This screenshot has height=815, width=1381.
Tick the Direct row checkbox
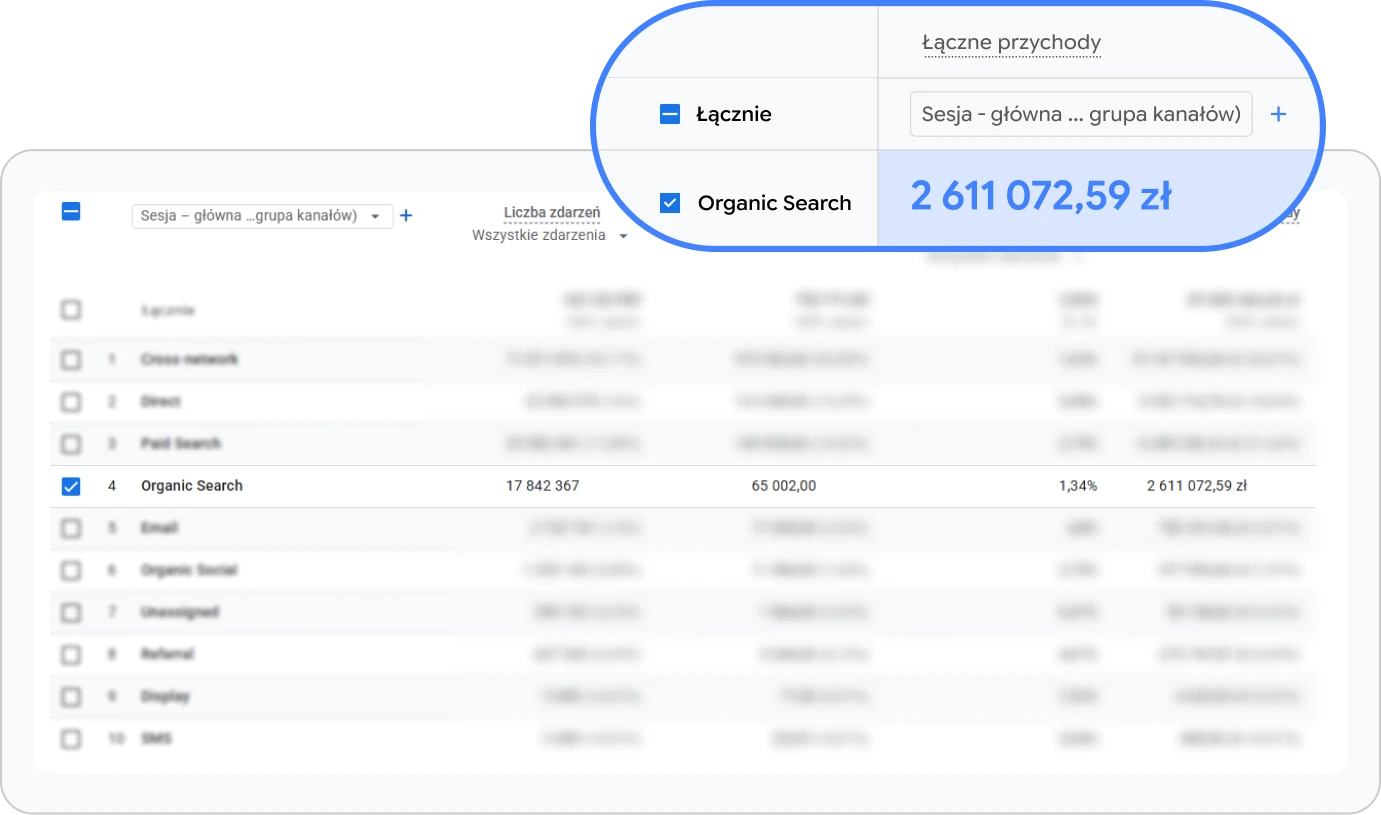(x=71, y=402)
